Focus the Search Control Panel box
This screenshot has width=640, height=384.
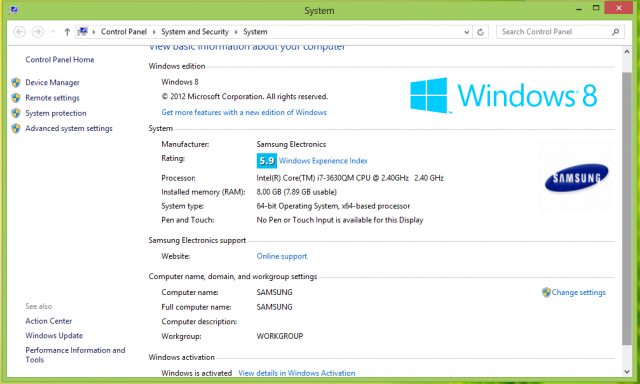pos(560,31)
